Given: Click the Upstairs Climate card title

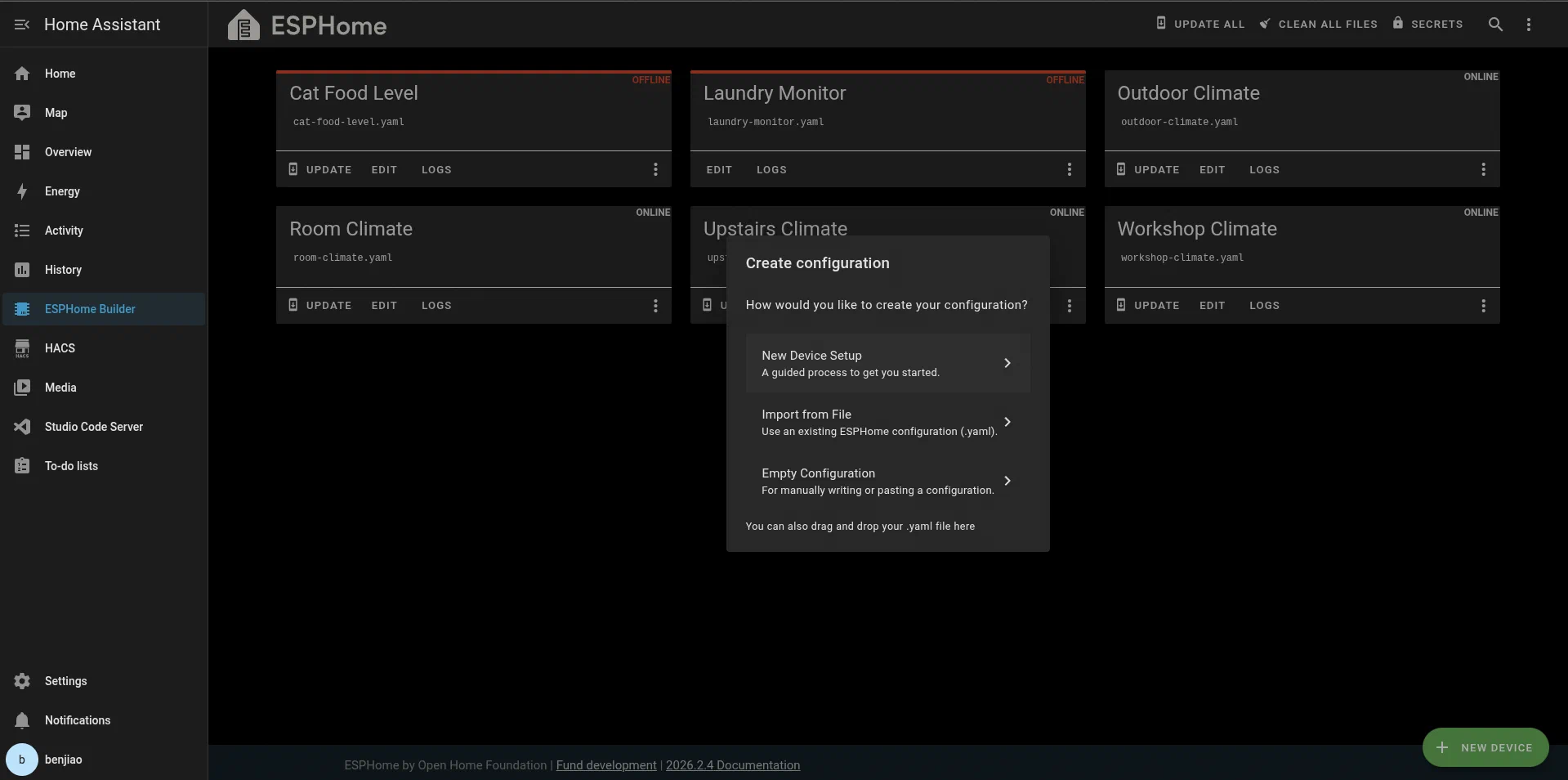Looking at the screenshot, I should (775, 228).
